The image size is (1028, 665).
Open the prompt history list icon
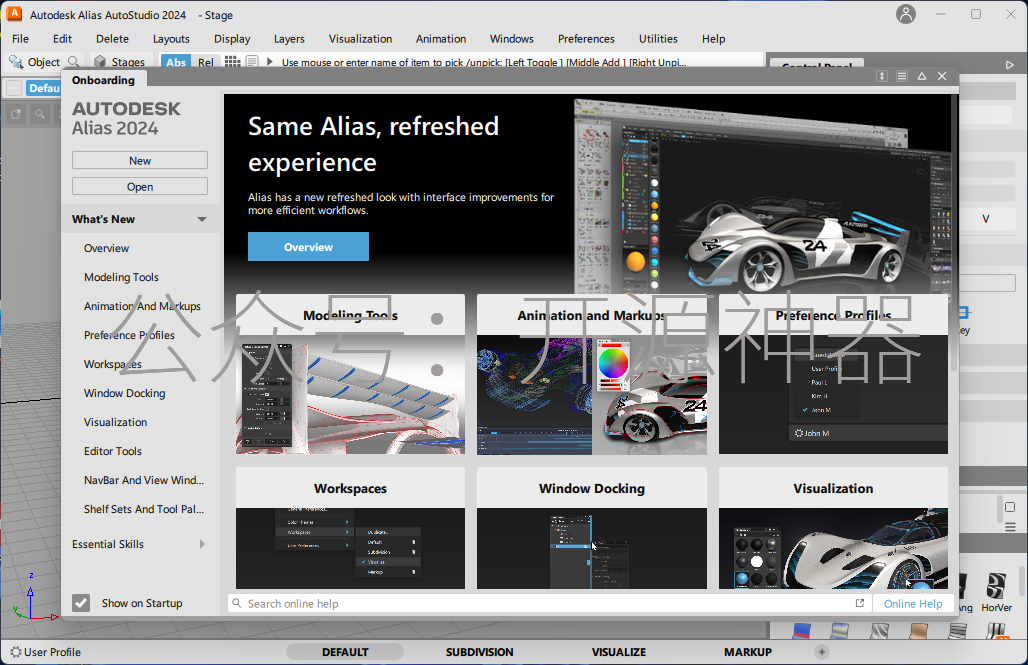pyautogui.click(x=252, y=62)
